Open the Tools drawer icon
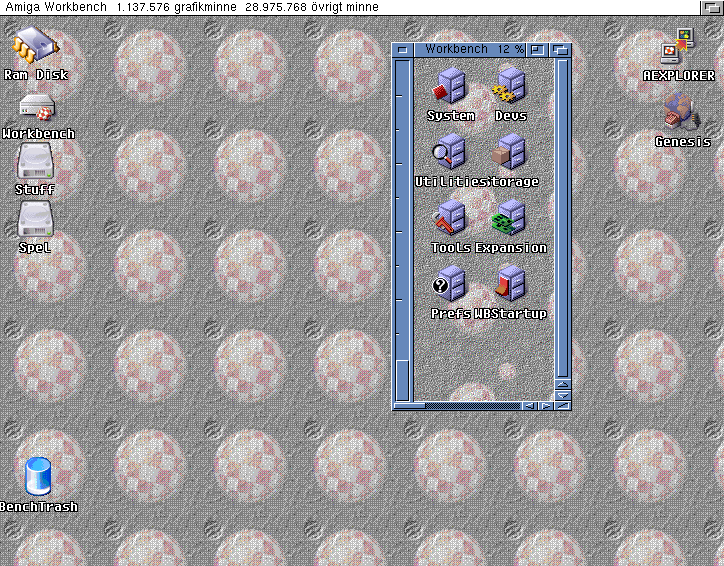 tap(450, 217)
